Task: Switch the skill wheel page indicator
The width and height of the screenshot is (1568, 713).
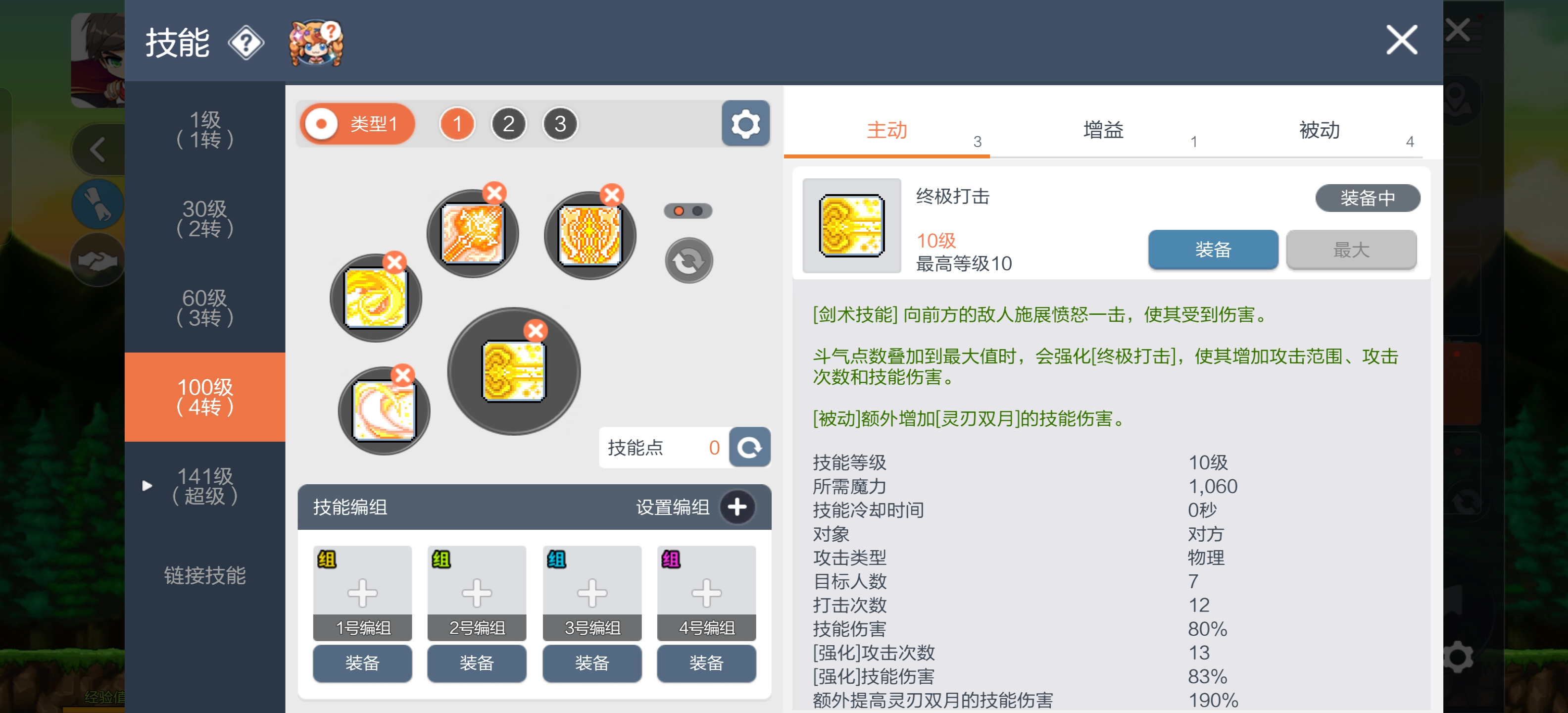Action: (688, 210)
